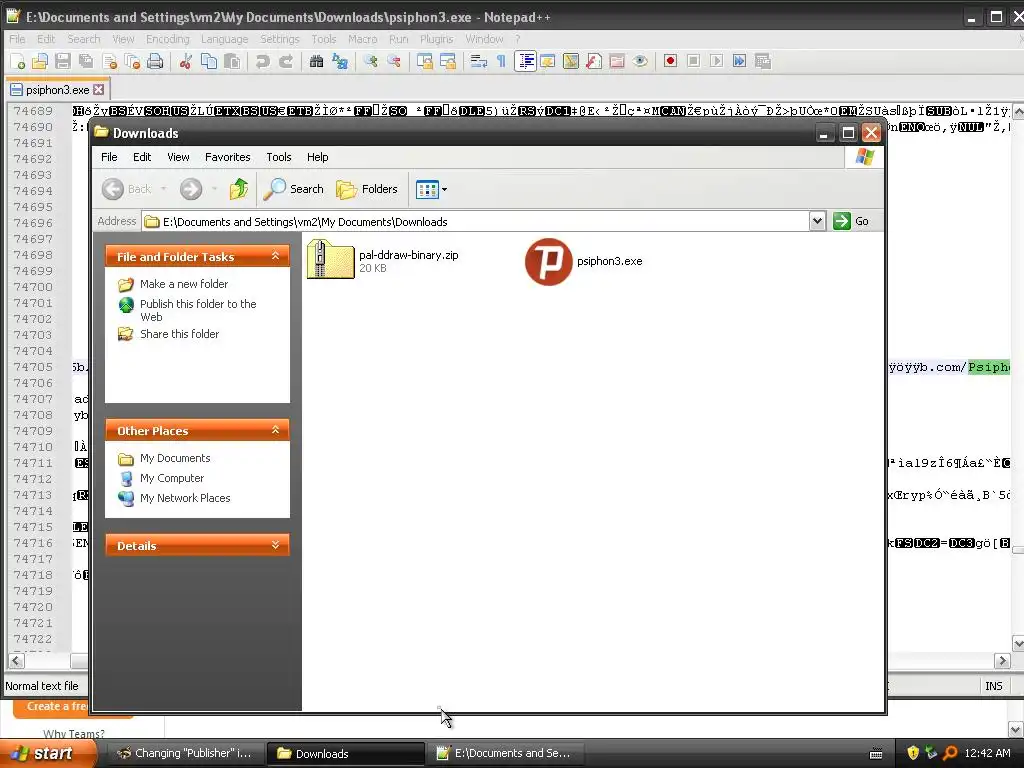Viewport: 1024px width, 768px height.
Task: Click the Search button in Downloads toolbar
Action: [293, 189]
